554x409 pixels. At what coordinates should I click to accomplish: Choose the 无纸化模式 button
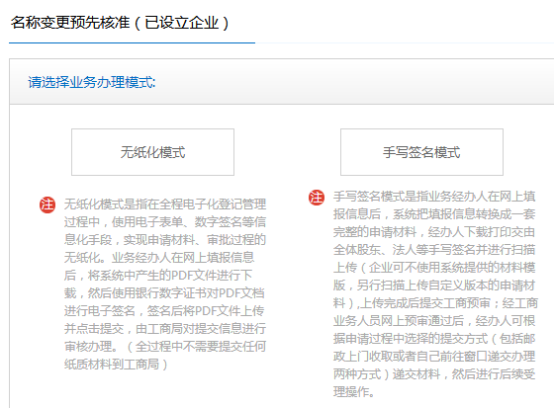coord(153,152)
